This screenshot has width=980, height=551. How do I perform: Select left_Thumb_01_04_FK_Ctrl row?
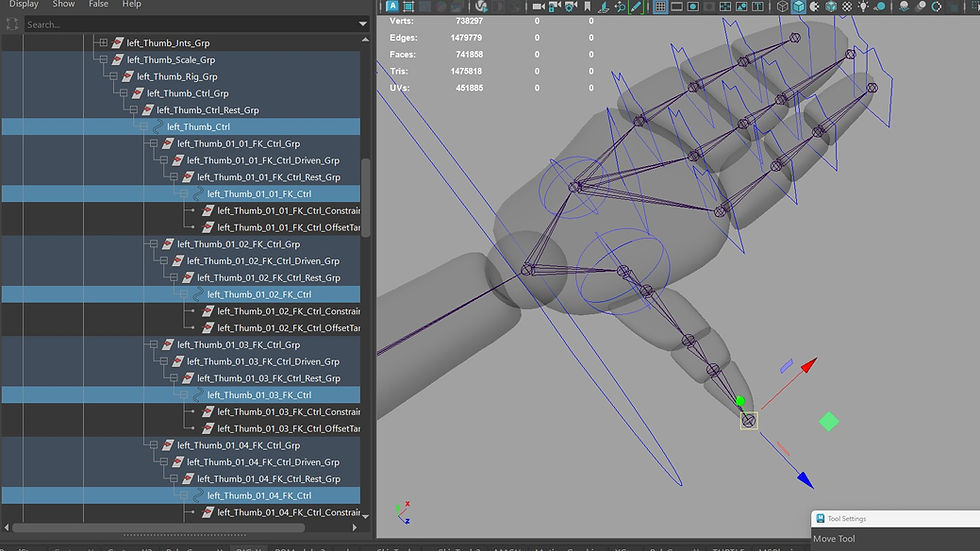pos(181,495)
